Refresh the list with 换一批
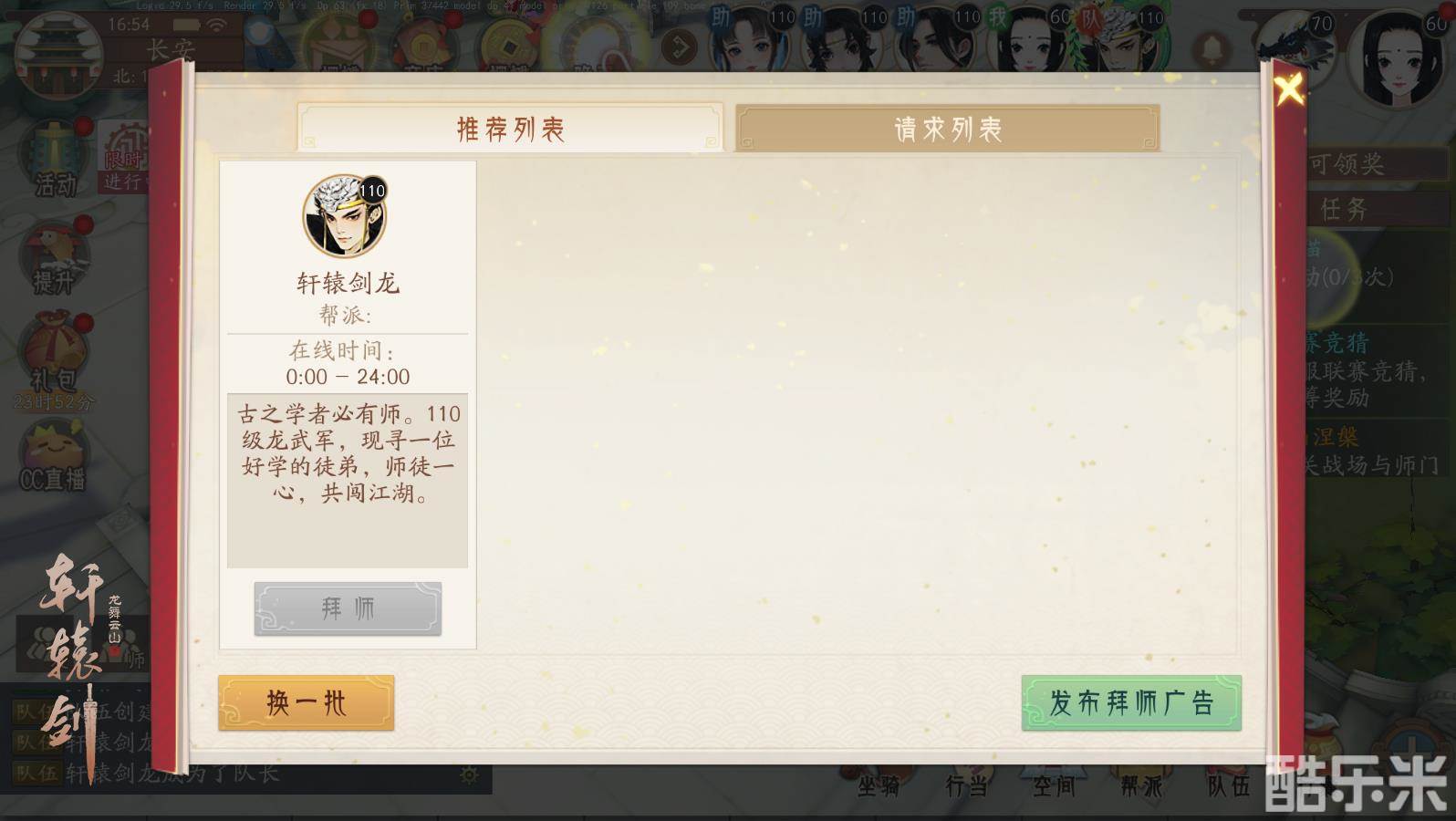This screenshot has height=821, width=1456. click(307, 702)
